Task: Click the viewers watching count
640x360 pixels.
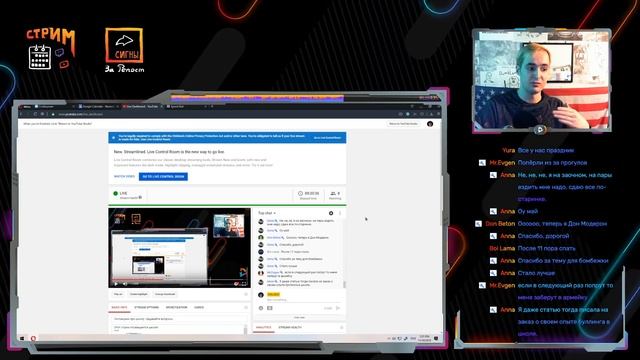Action: 335,195
